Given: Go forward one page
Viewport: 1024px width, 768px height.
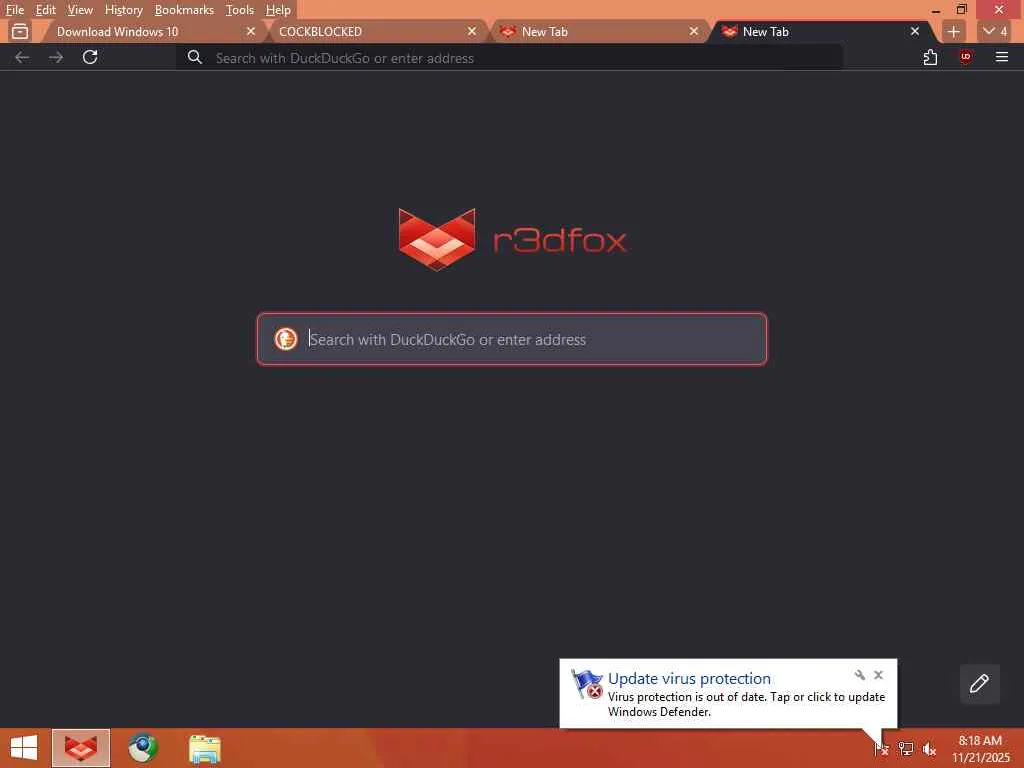Looking at the screenshot, I should (56, 57).
